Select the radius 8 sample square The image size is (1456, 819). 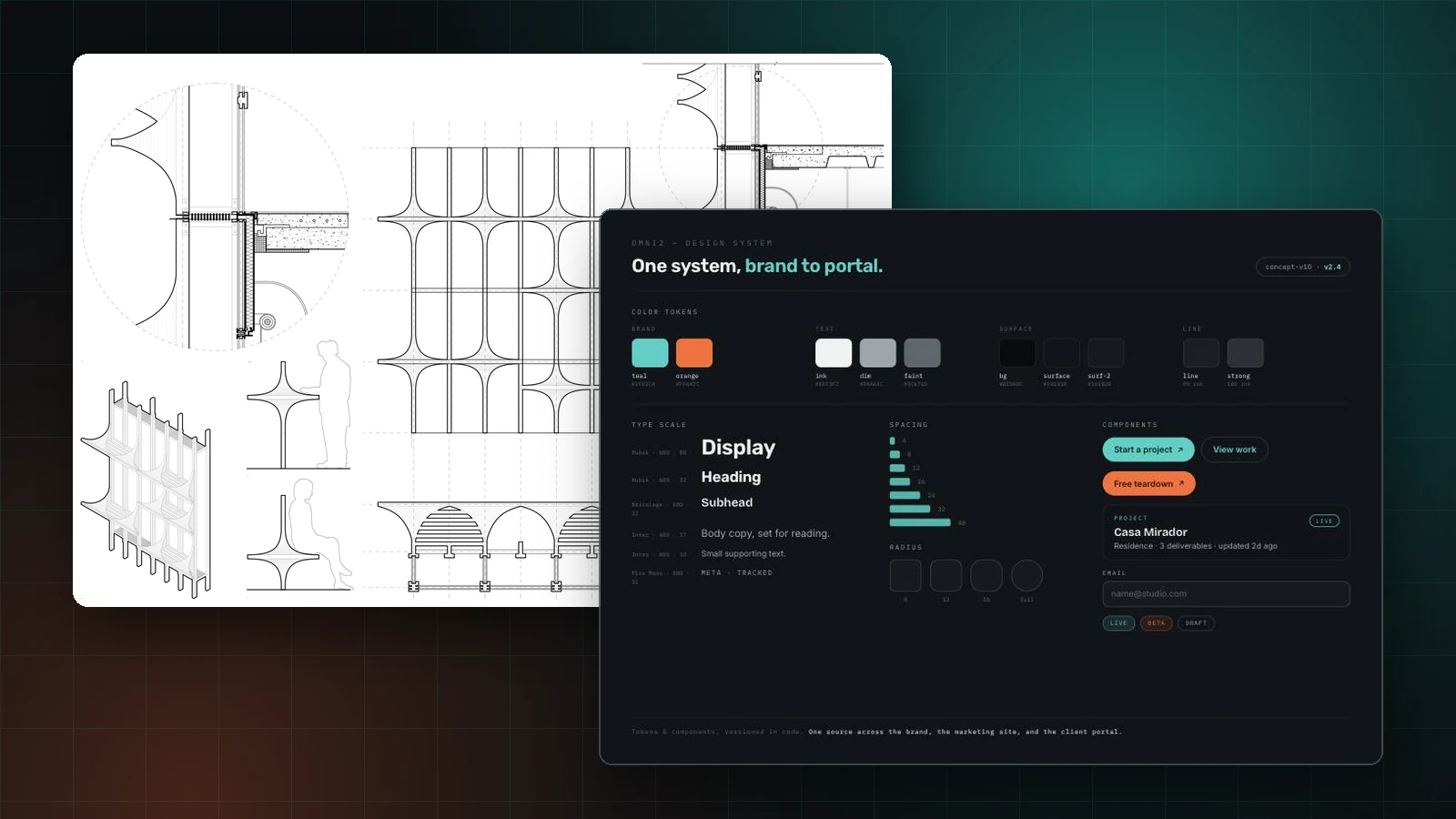click(905, 575)
